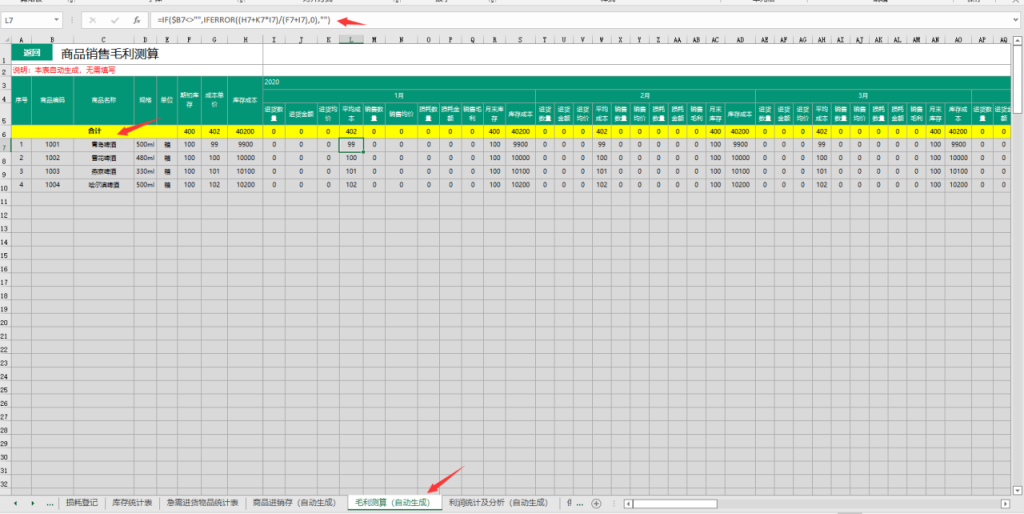This screenshot has width=1024, height=514.
Task: Switch to 损耗登记 sheet tab
Action: pos(82,503)
